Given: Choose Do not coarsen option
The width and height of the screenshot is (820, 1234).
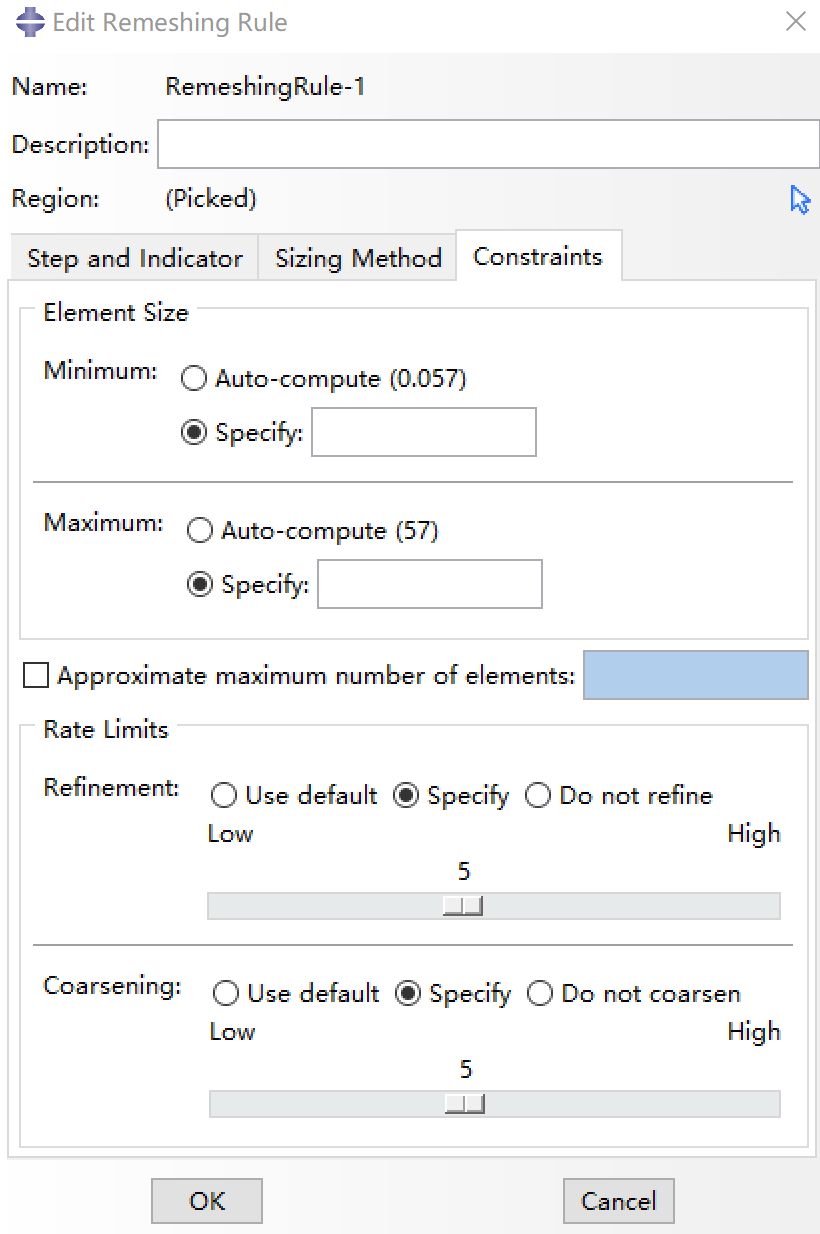Looking at the screenshot, I should coord(540,994).
